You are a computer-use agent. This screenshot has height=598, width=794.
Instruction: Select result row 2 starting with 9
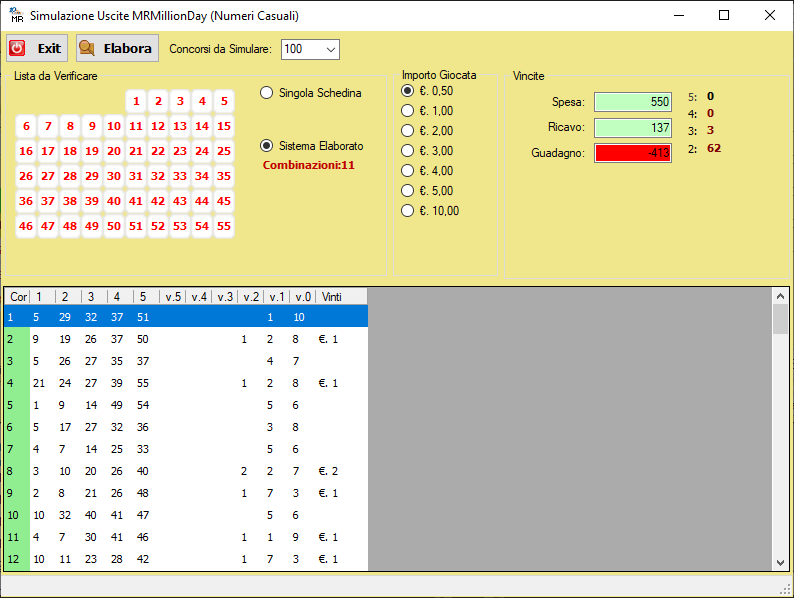(186, 339)
